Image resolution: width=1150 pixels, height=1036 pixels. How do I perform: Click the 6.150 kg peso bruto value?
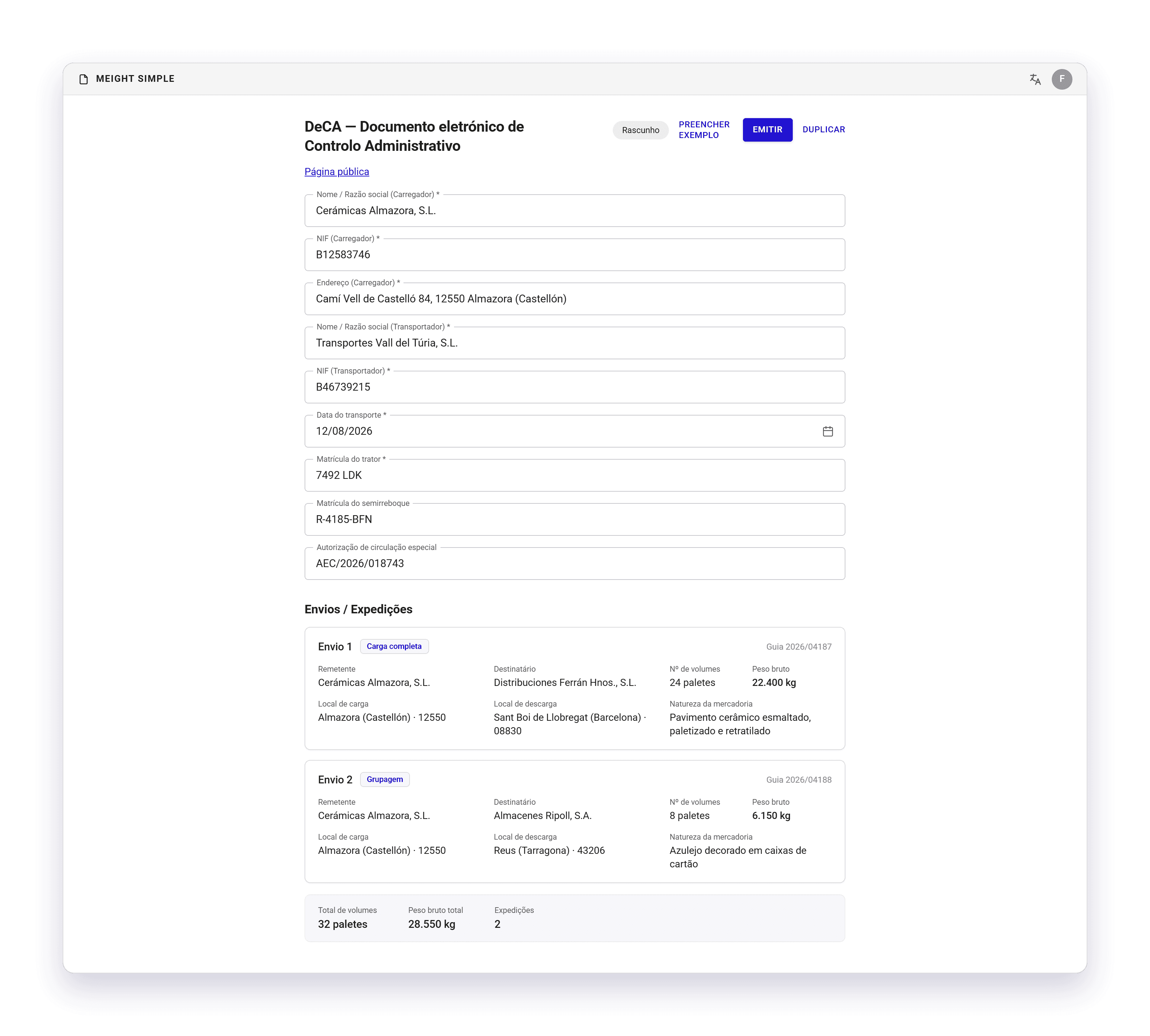(x=771, y=816)
